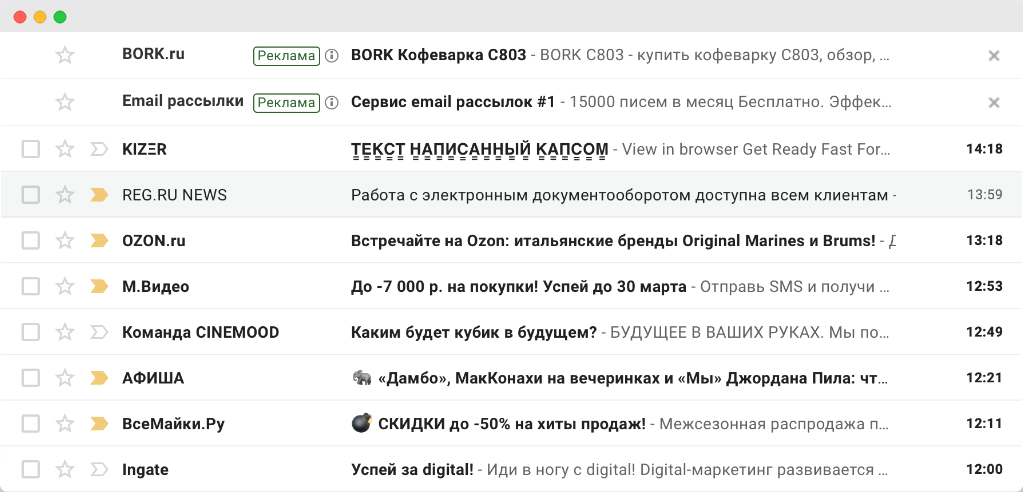Click sender name OZON.ru
The height and width of the screenshot is (492, 1023).
pyautogui.click(x=154, y=241)
